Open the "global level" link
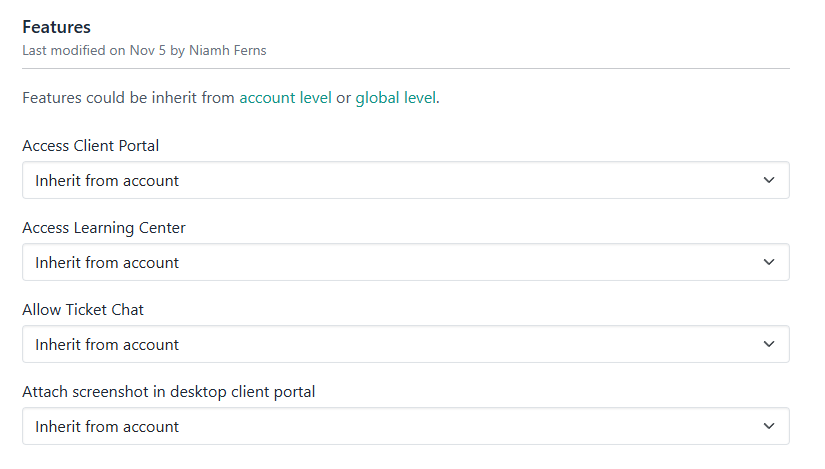Screen dimensions: 825x469 point(395,98)
